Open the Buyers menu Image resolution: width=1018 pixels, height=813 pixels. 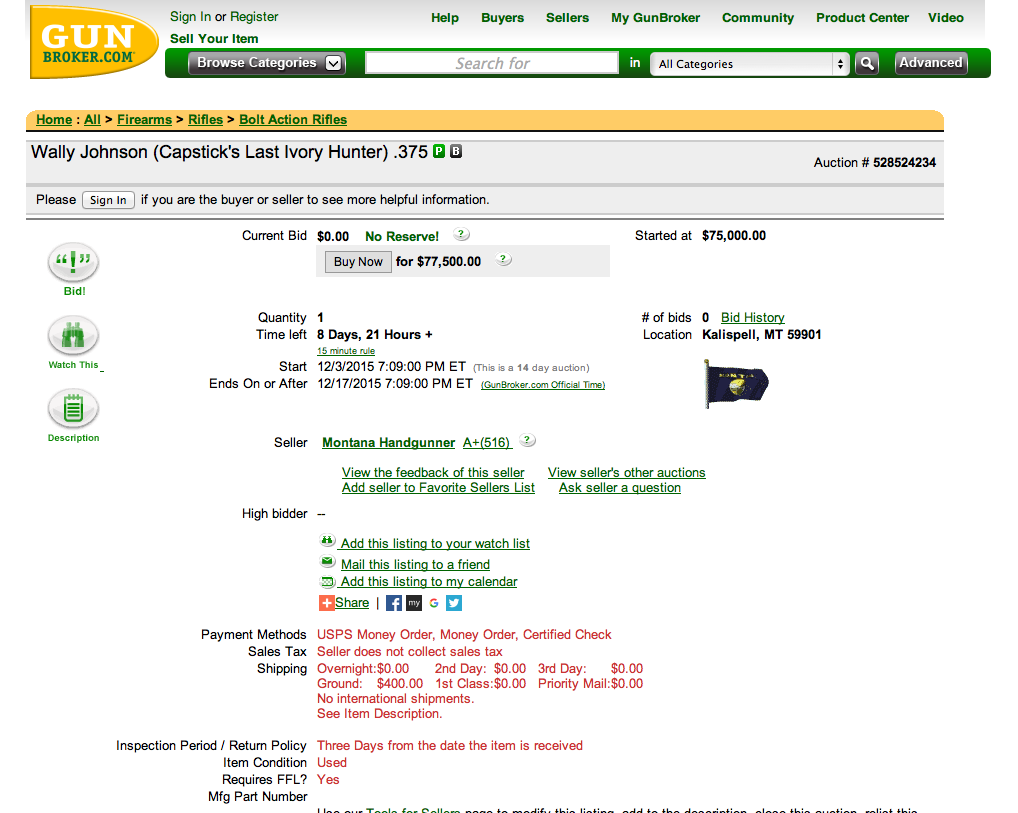[x=503, y=18]
